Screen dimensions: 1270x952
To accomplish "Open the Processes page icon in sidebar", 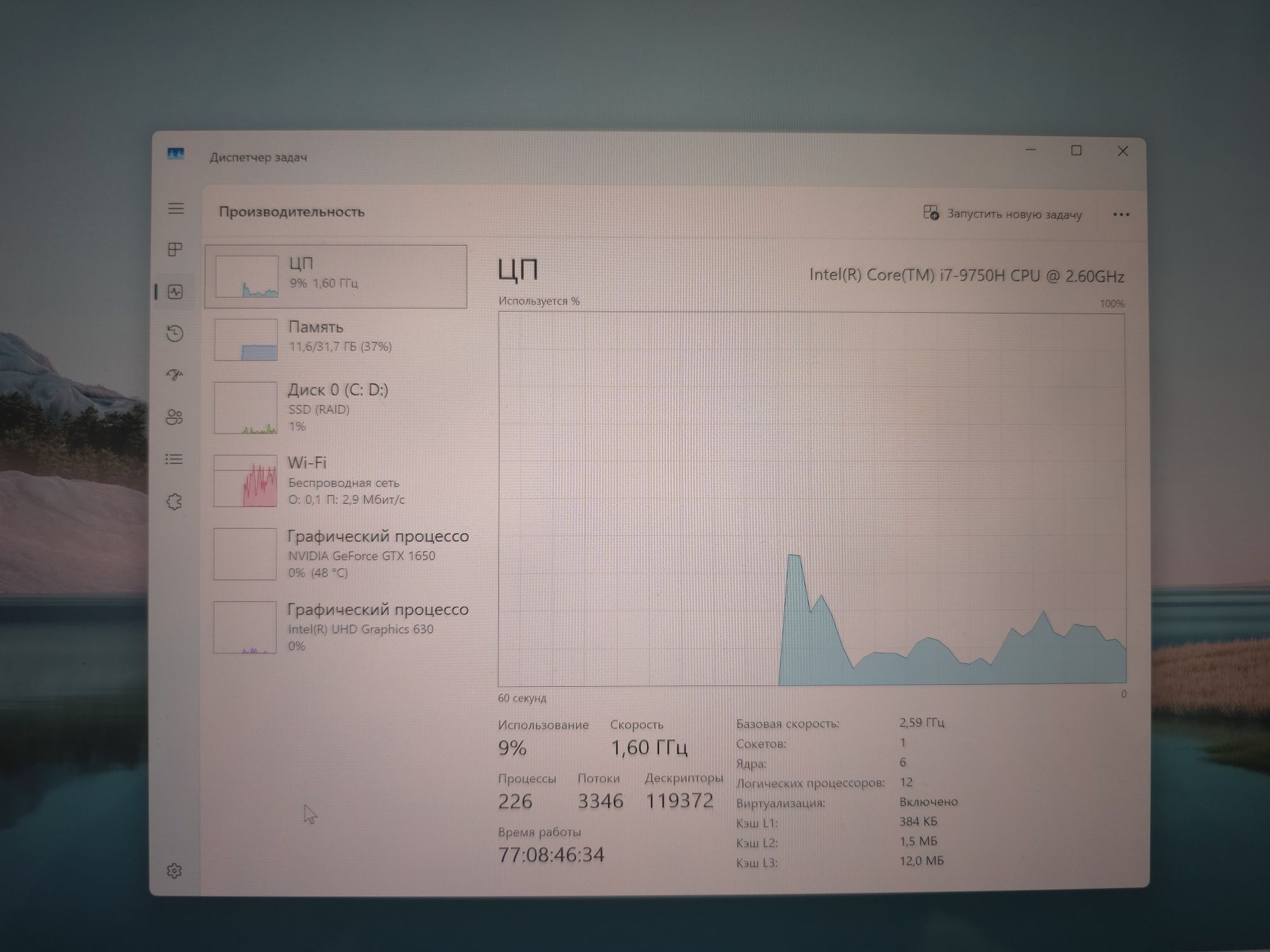I will point(175,249).
